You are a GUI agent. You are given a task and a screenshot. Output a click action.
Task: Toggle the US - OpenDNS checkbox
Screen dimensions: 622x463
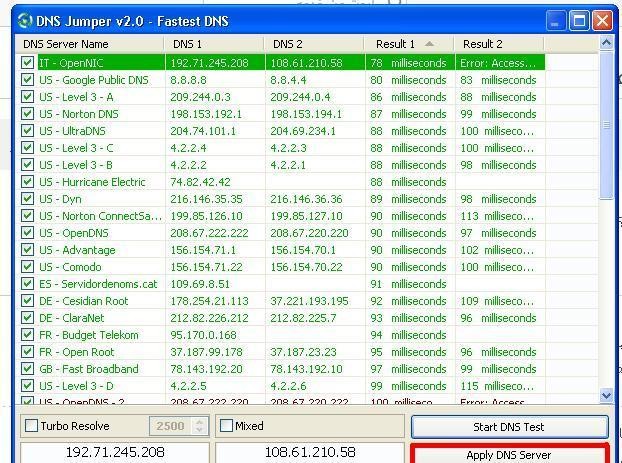(27, 233)
